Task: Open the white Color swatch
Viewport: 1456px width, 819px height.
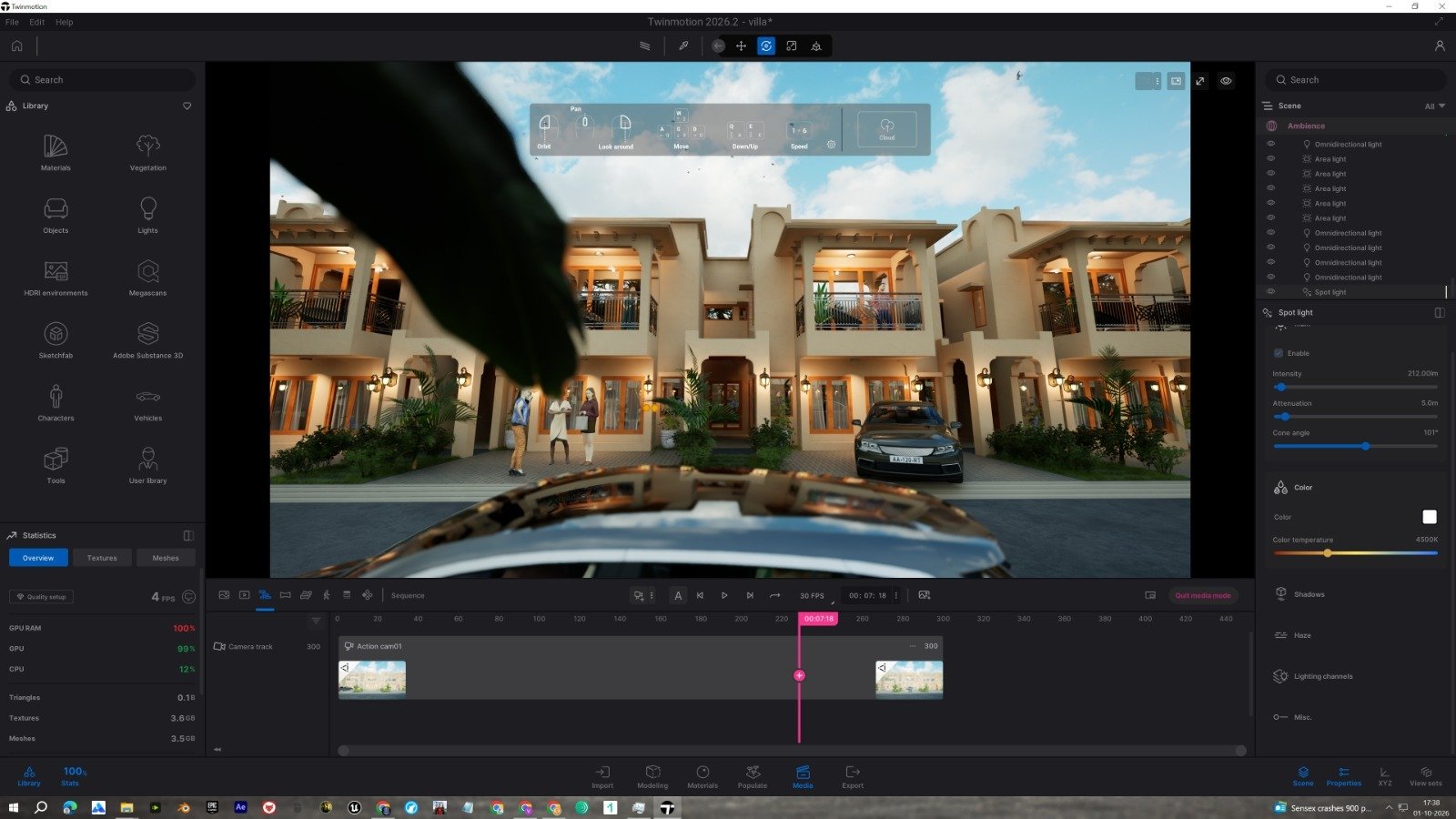Action: point(1430,517)
